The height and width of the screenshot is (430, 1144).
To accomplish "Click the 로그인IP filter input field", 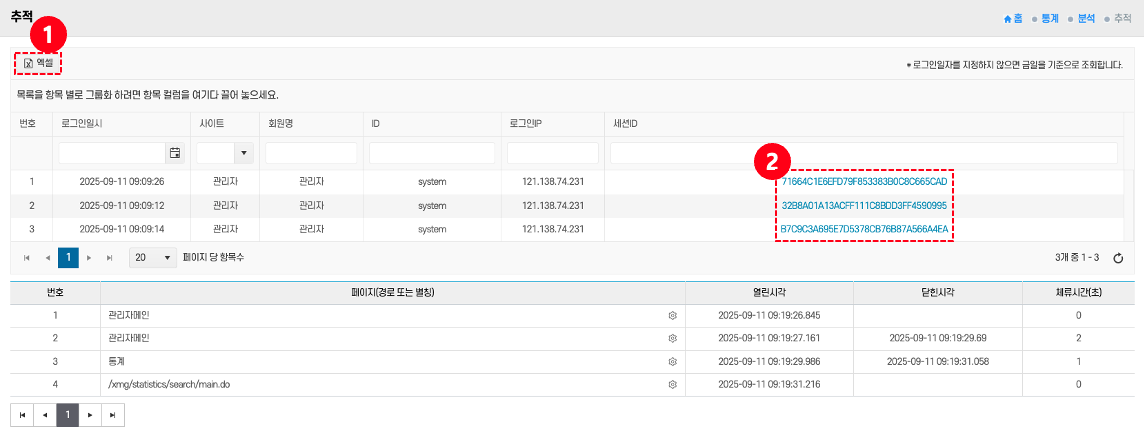I will pos(552,153).
